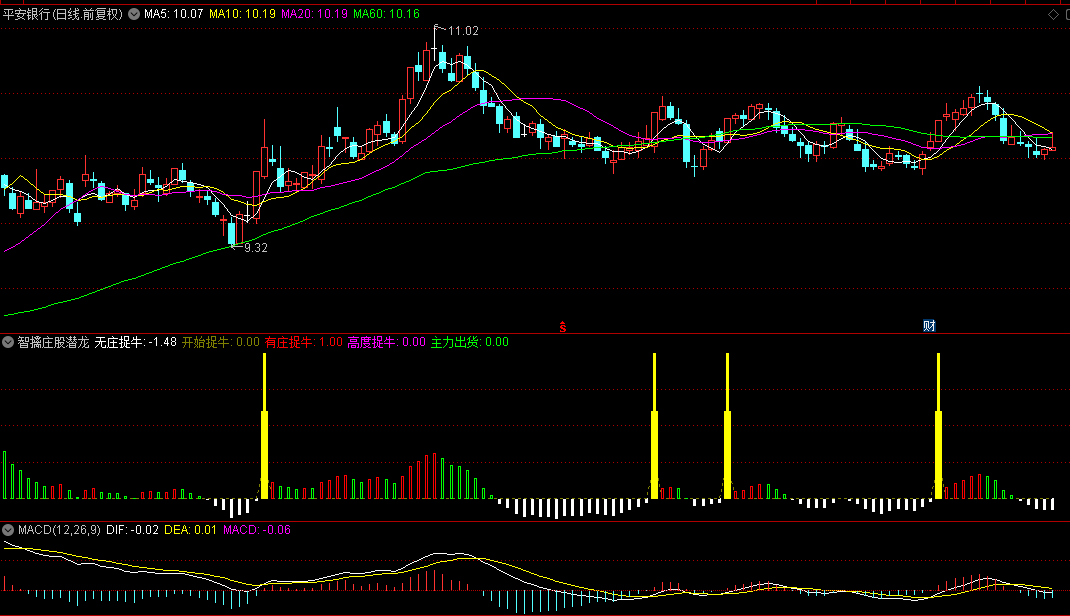Expand the 智搞庄股潜龙 indicator dropdown circle
The height and width of the screenshot is (616, 1070).
(8, 342)
